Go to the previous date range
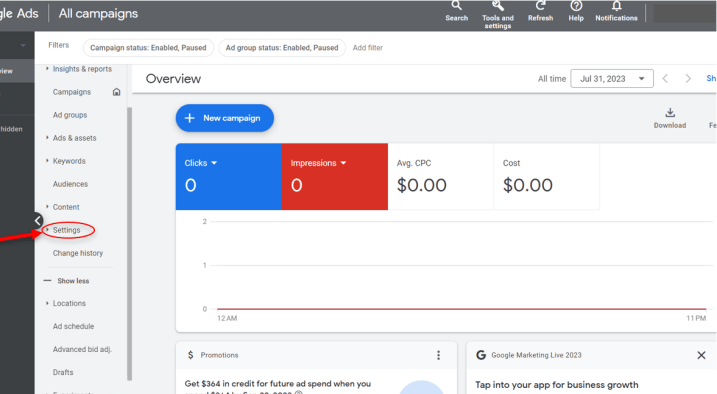The width and height of the screenshot is (717, 394). (665, 79)
